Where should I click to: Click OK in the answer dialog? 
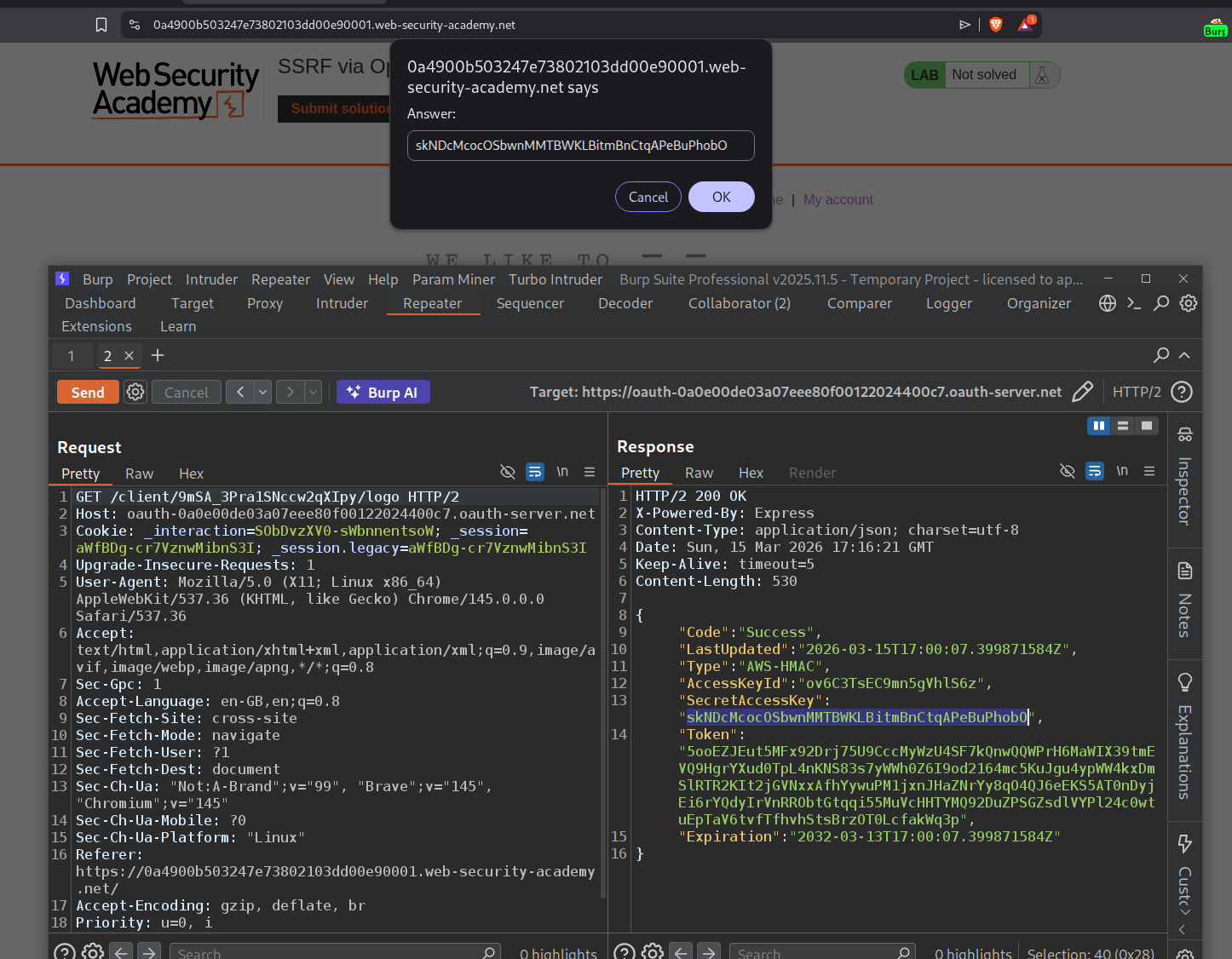(x=721, y=197)
